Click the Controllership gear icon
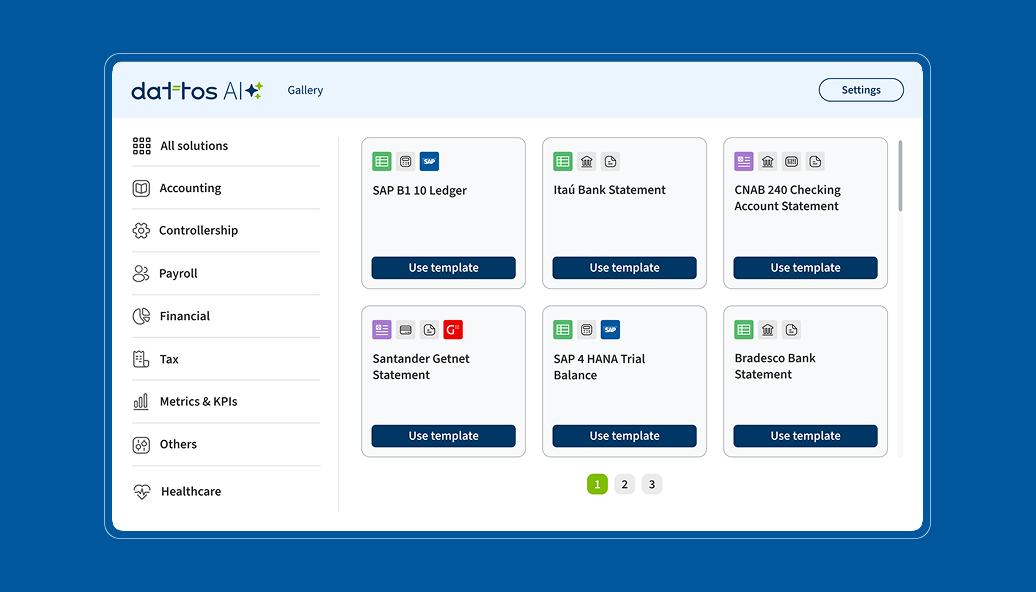 tap(141, 231)
